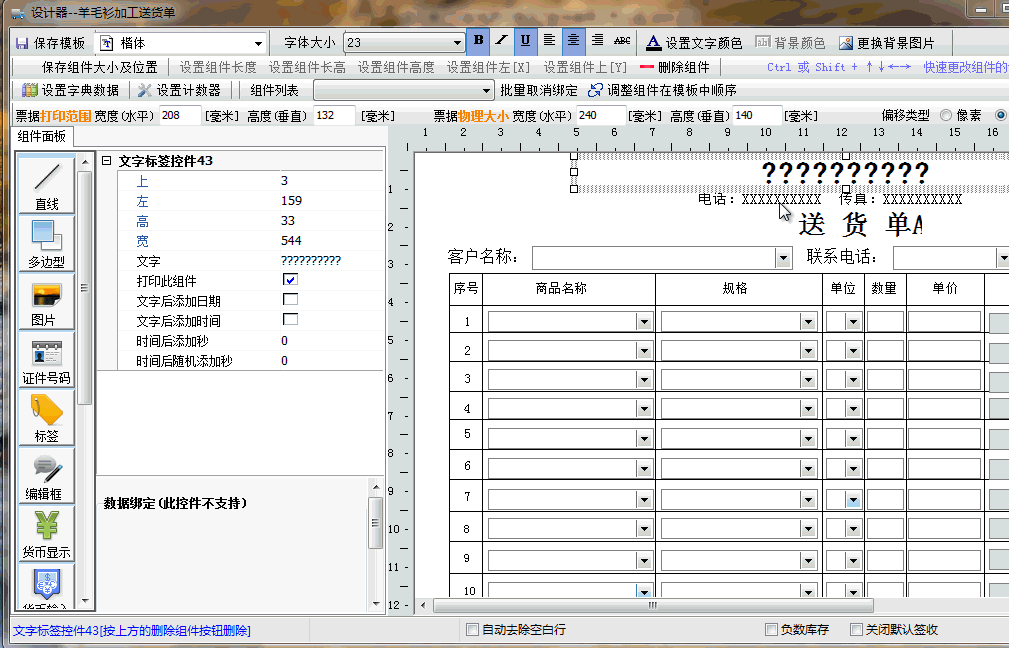Click the 删除组件 delete button
This screenshot has width=1009, height=648.
674,67
